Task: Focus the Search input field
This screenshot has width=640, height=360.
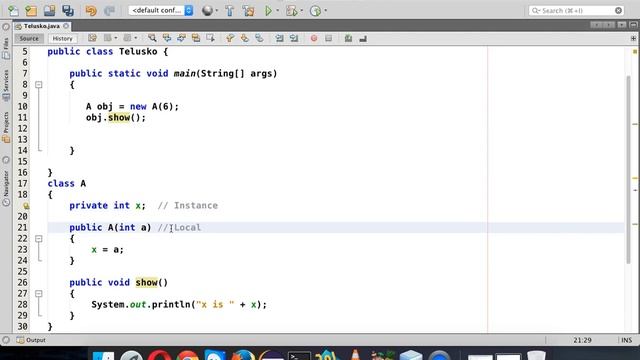Action: click(x=576, y=11)
